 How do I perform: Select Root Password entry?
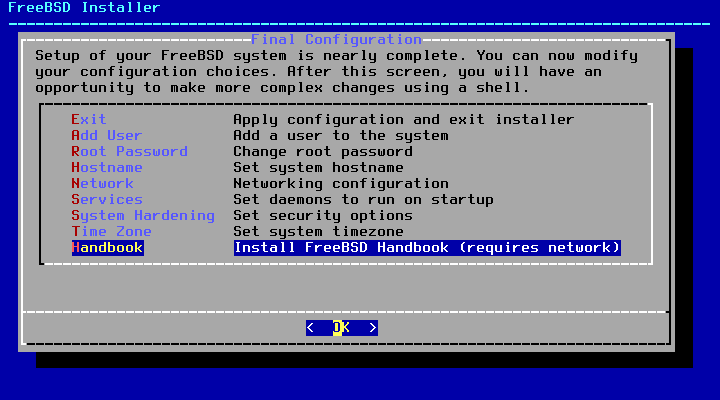pos(129,152)
